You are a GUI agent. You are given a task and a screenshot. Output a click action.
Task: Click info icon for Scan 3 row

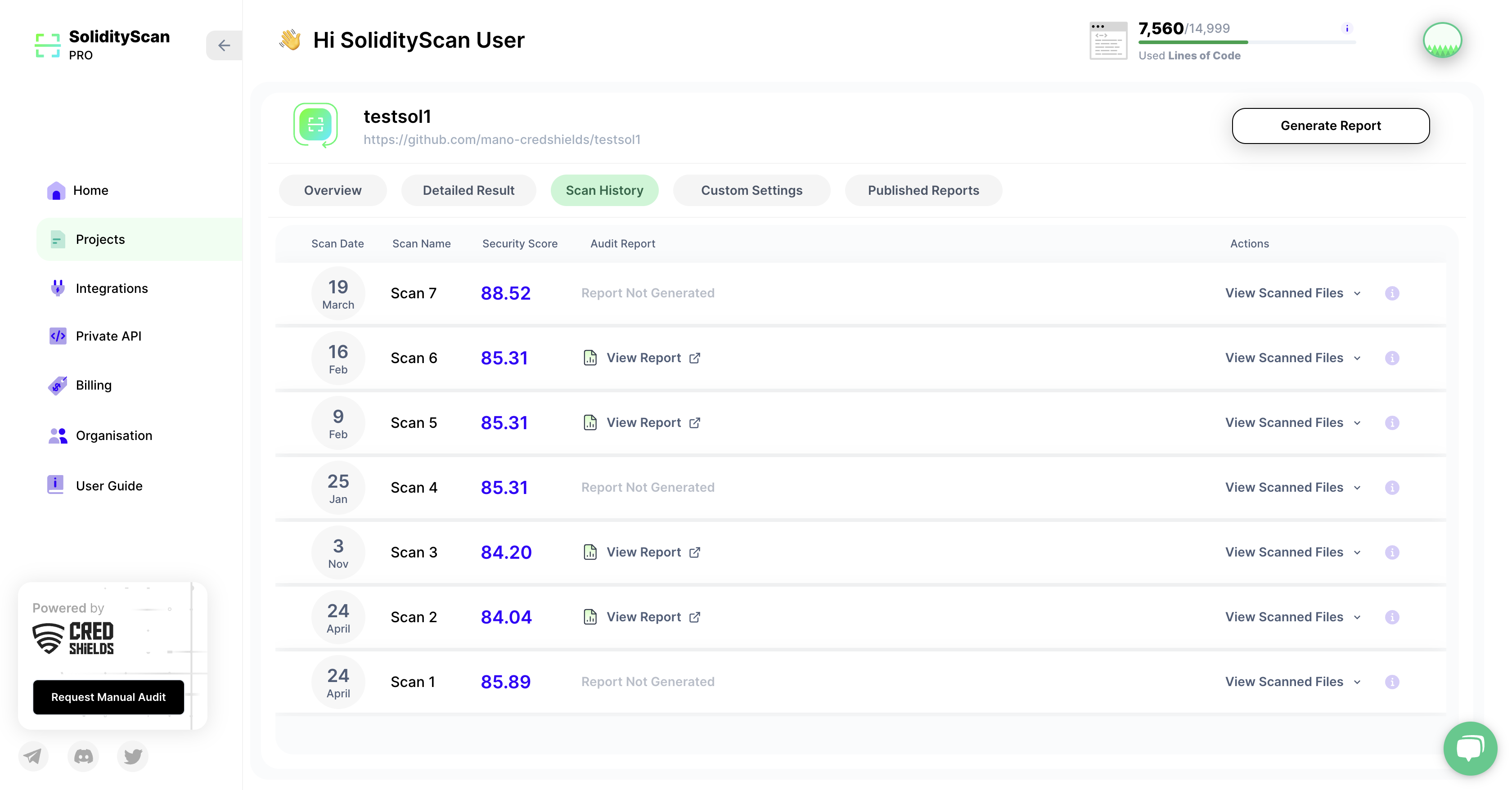coord(1392,552)
